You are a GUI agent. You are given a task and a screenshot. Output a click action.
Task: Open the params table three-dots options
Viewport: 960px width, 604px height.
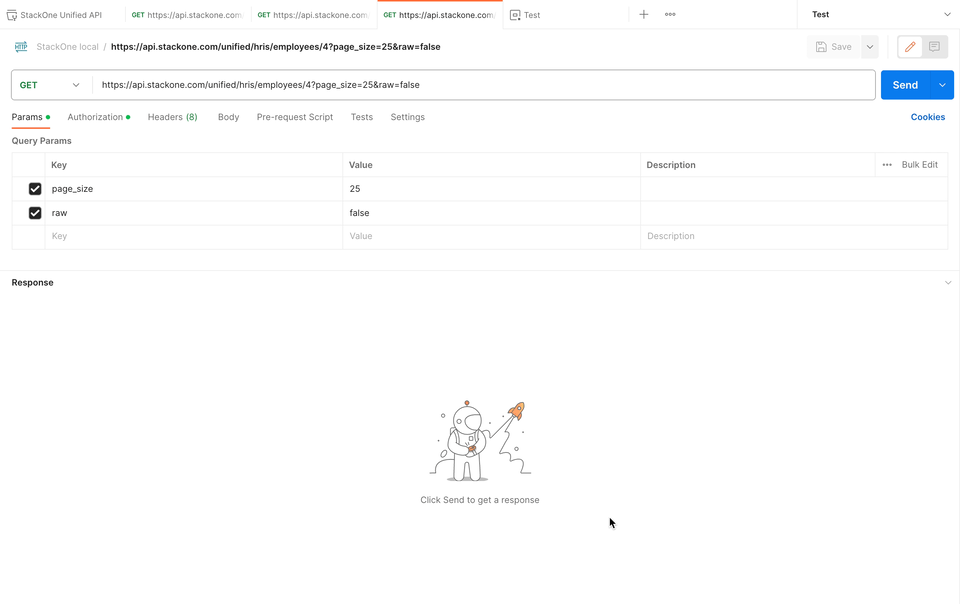[x=887, y=165]
